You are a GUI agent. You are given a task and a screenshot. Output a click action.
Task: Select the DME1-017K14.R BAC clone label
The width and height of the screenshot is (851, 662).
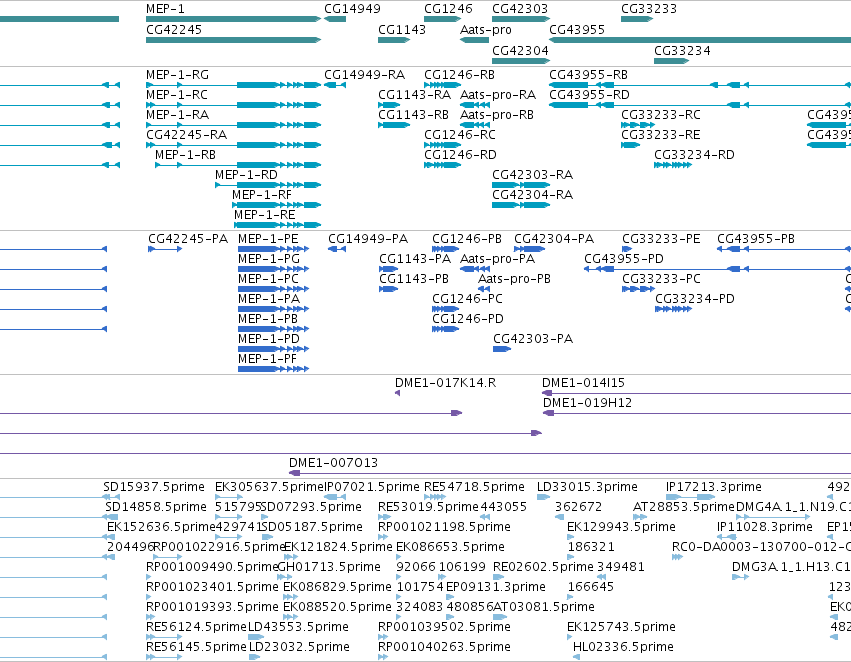tap(445, 383)
